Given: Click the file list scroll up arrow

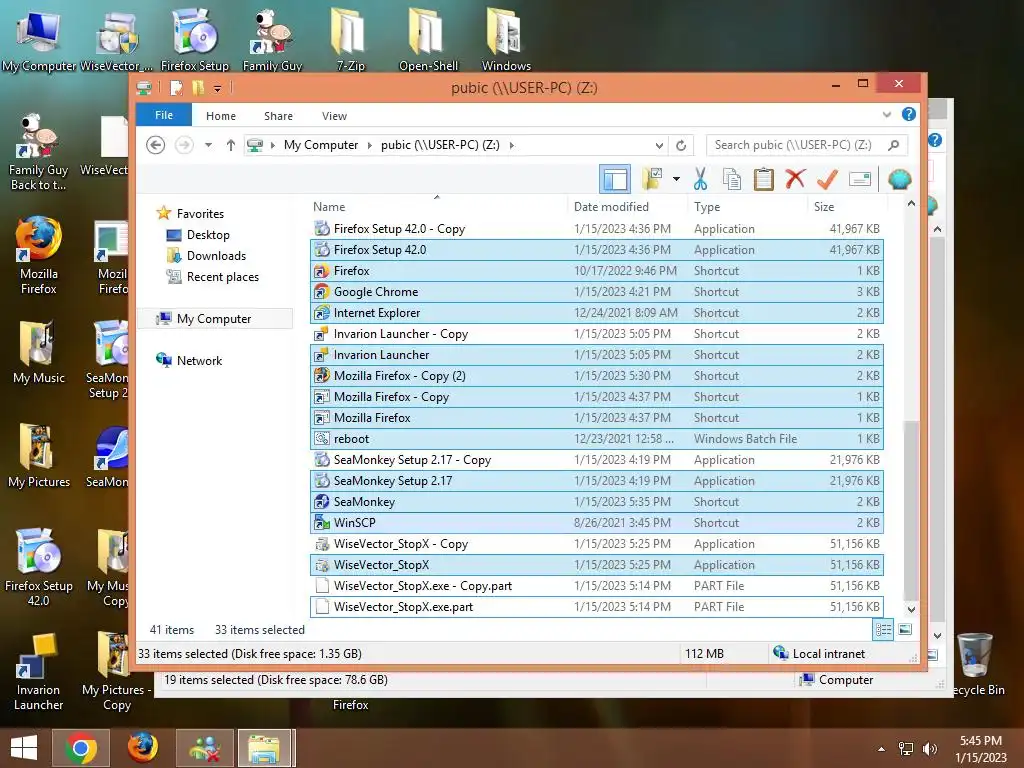Looking at the screenshot, I should point(911,204).
